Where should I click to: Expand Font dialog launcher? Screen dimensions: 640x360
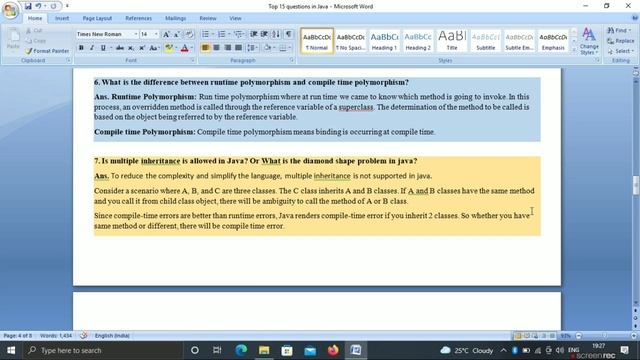point(192,60)
